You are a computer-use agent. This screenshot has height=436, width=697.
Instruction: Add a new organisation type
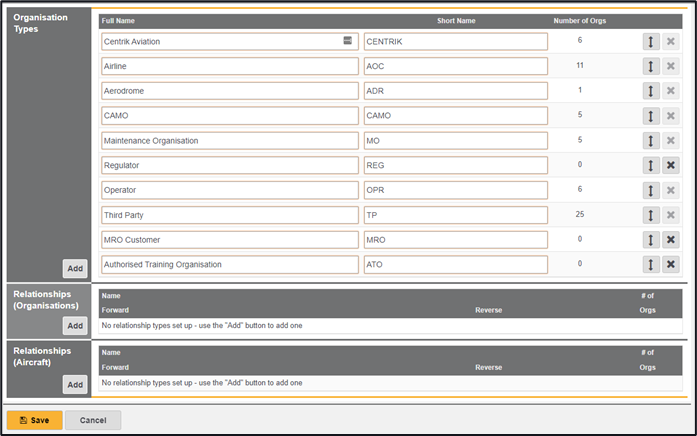tap(75, 268)
